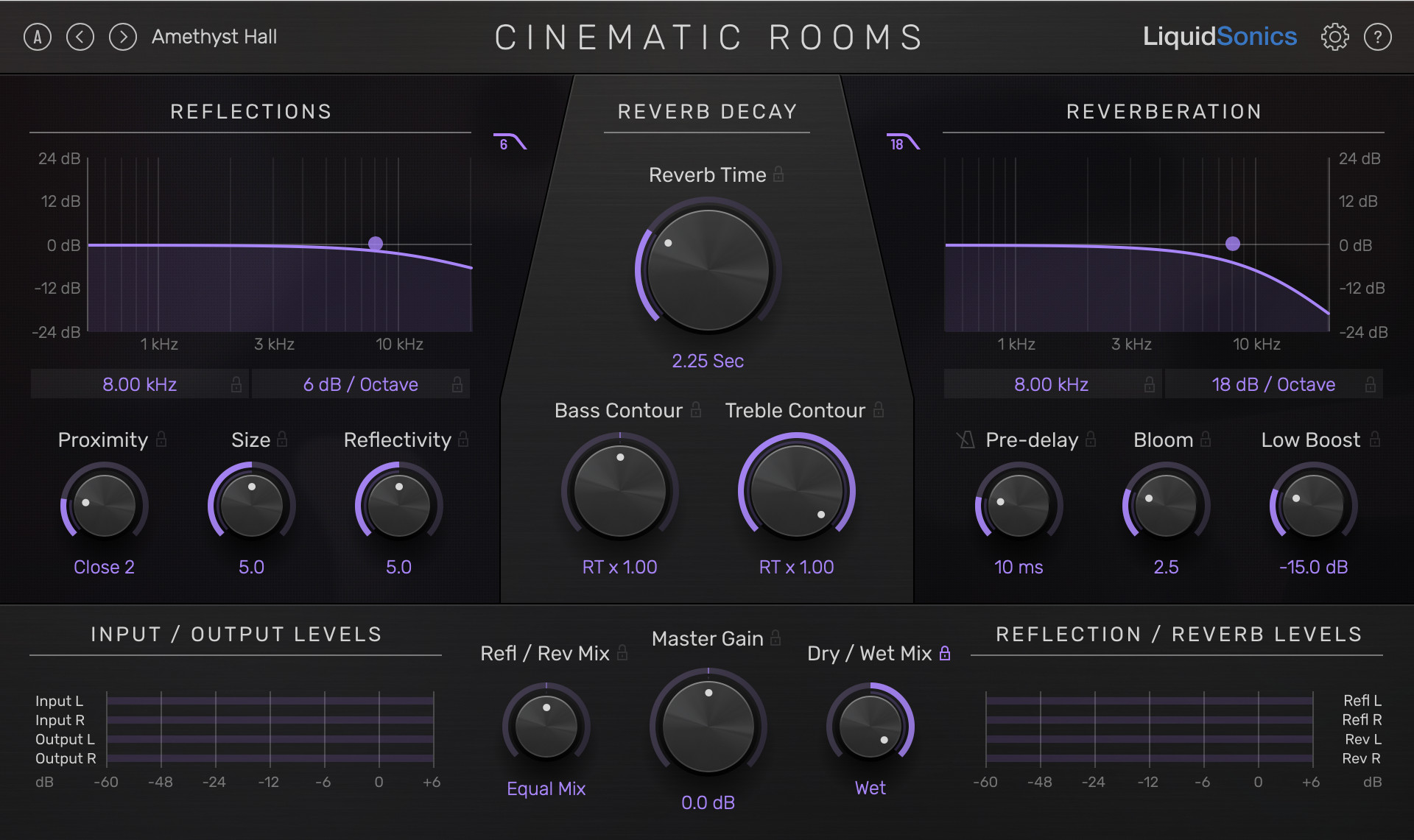Click the Bass Contour knob
Screen dimensions: 1414x840
pos(620,490)
